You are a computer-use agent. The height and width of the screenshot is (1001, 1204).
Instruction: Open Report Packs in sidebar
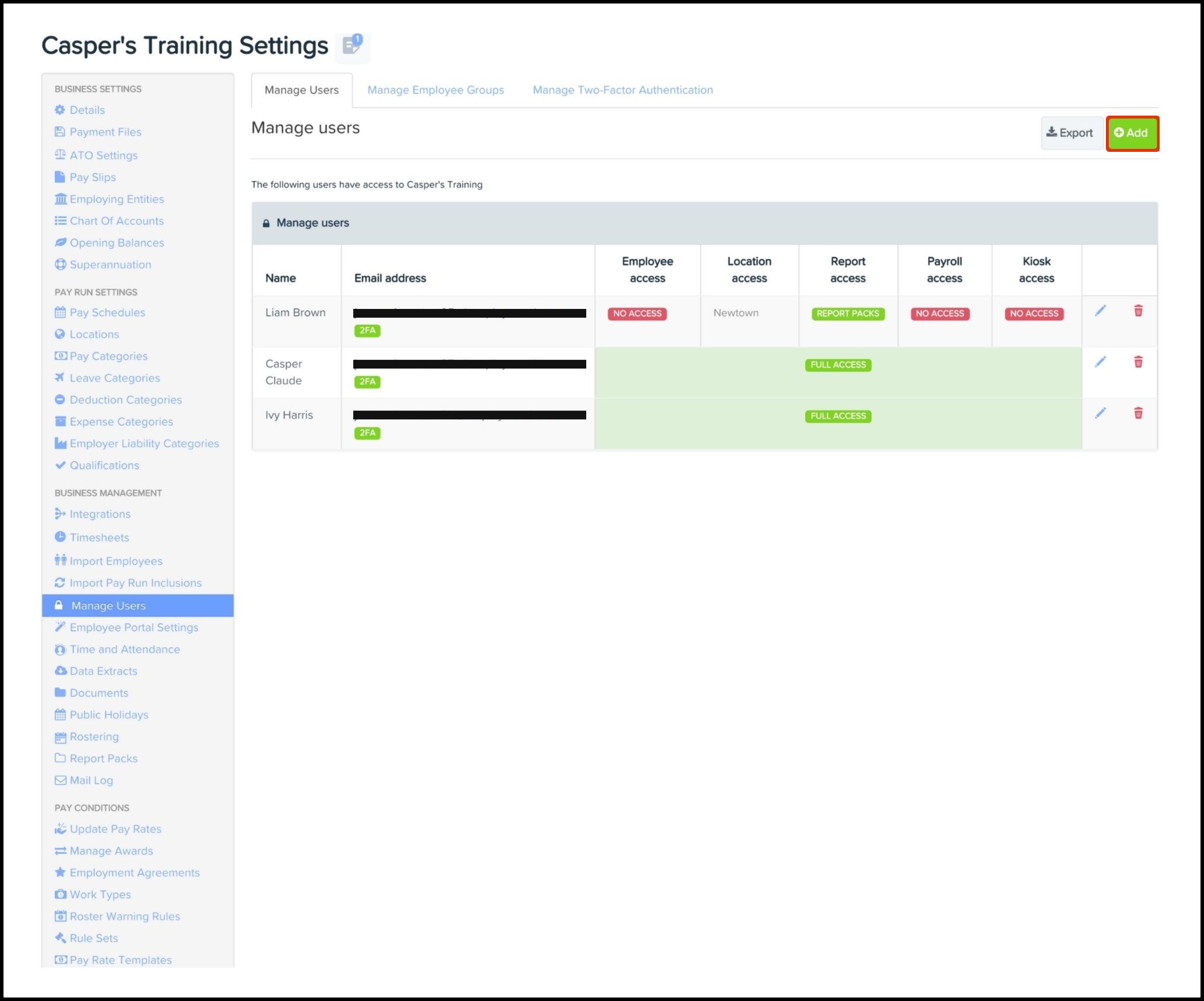click(x=103, y=759)
